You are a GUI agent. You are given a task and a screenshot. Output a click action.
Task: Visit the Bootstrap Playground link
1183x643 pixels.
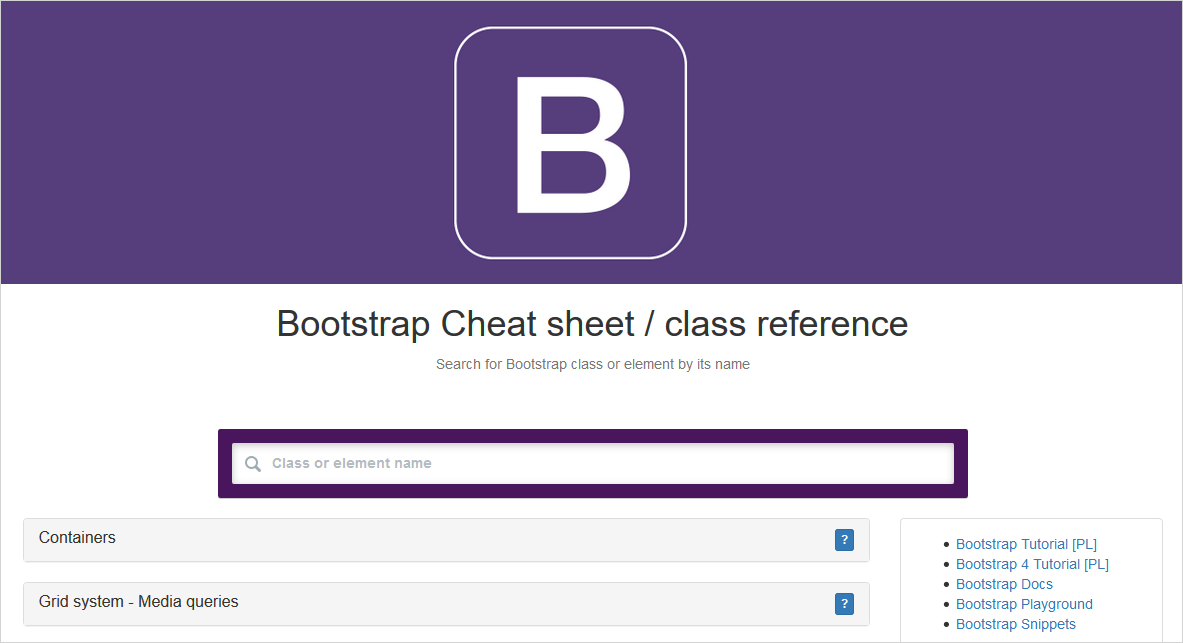click(1024, 604)
